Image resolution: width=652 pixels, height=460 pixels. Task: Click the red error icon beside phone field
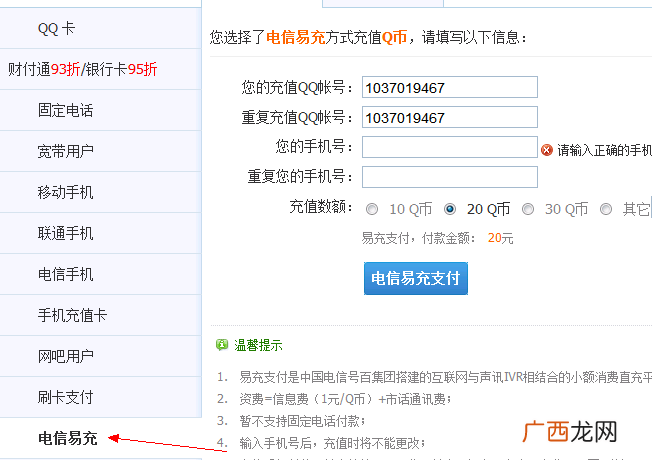click(x=547, y=150)
